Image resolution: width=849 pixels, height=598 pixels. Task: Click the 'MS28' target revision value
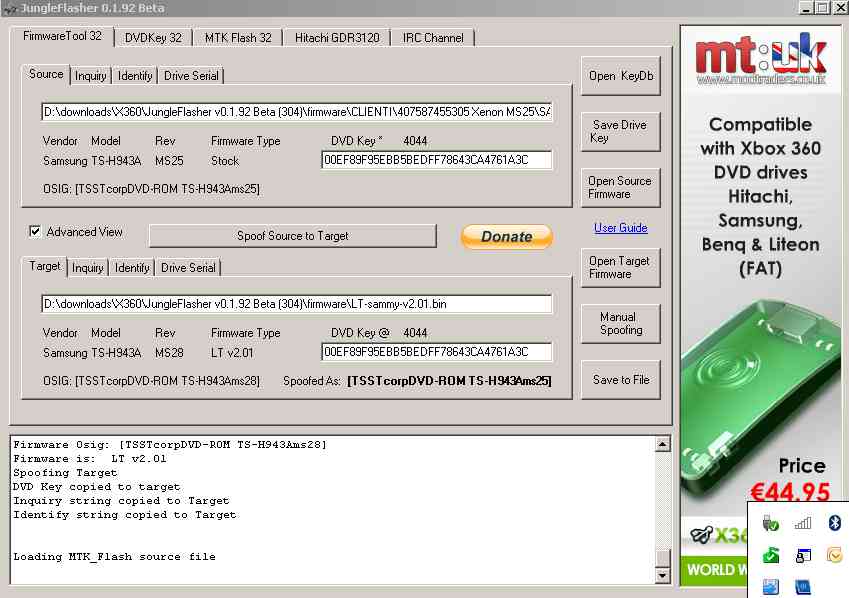[x=169, y=353]
